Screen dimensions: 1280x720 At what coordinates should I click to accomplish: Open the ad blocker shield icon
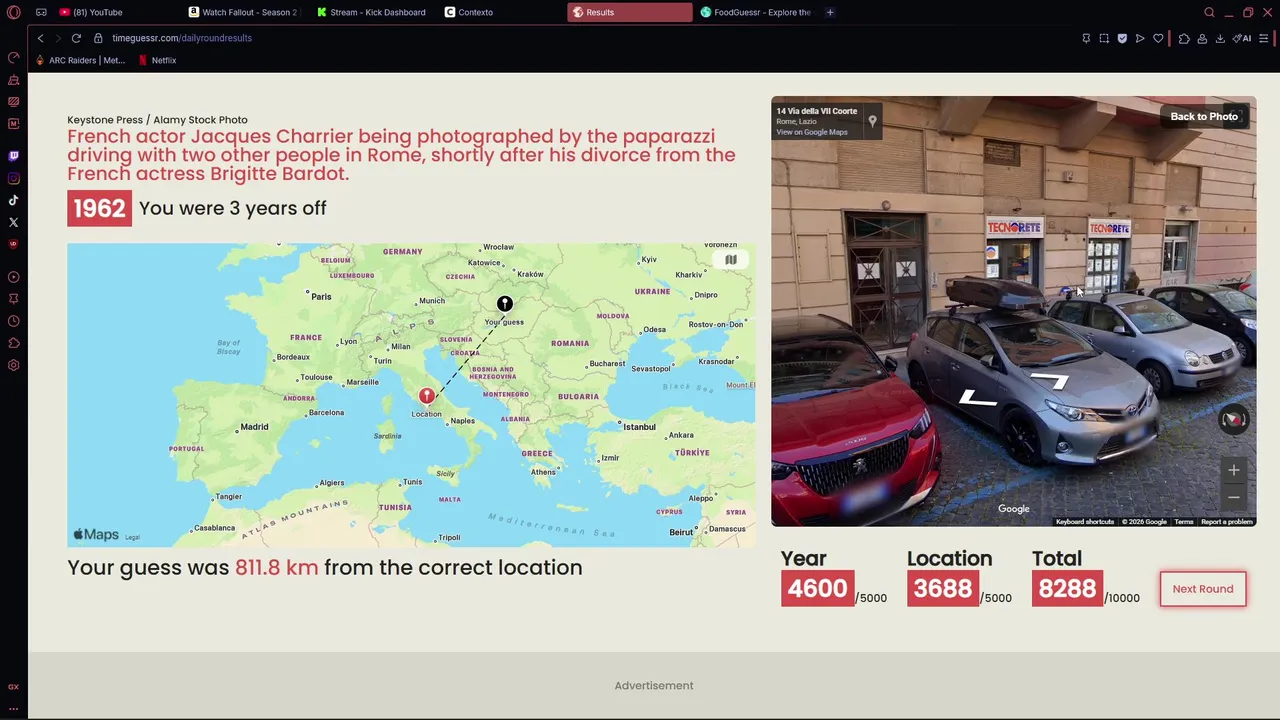tap(1122, 38)
